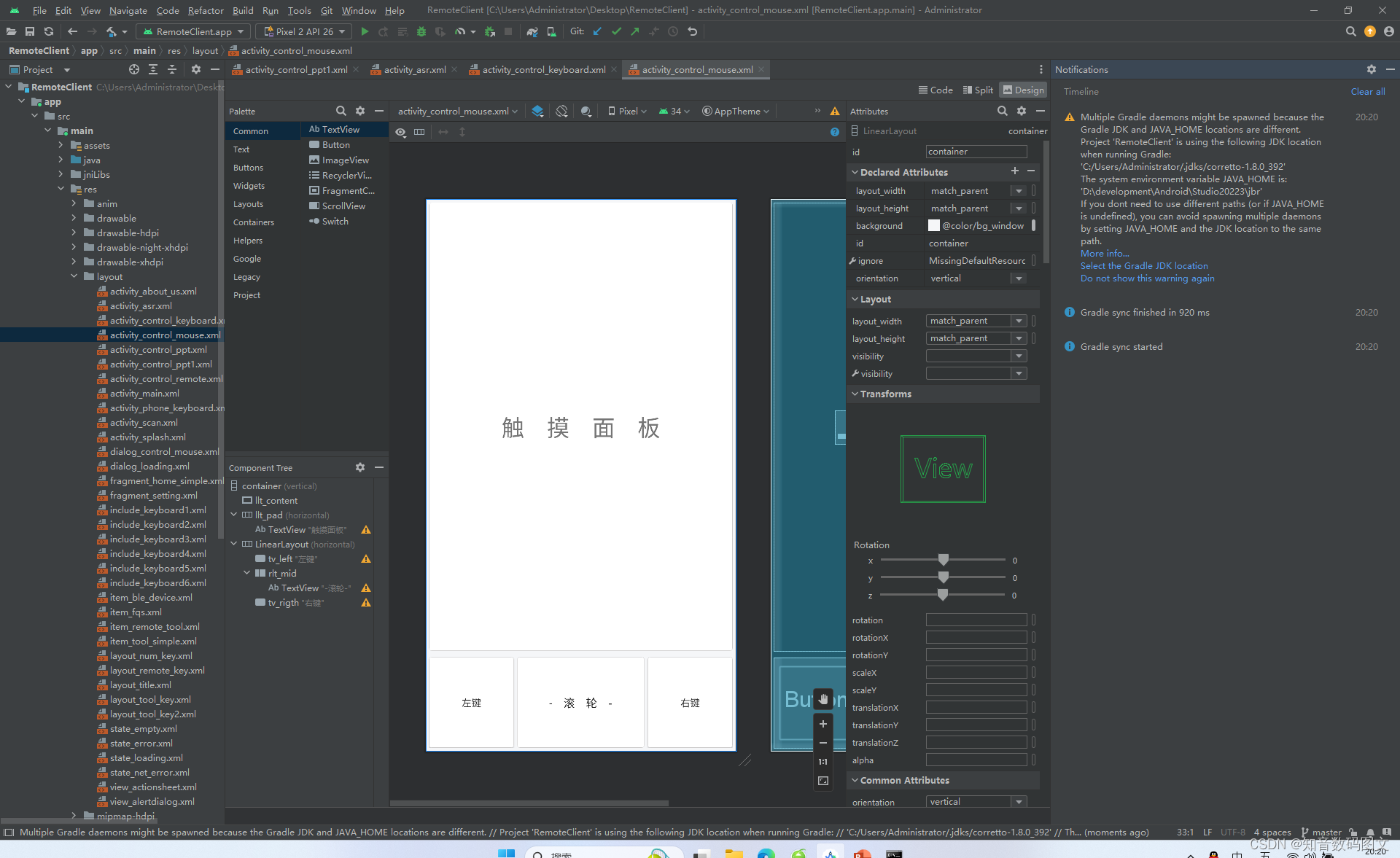Click Clear all in Notifications

pos(1367,91)
